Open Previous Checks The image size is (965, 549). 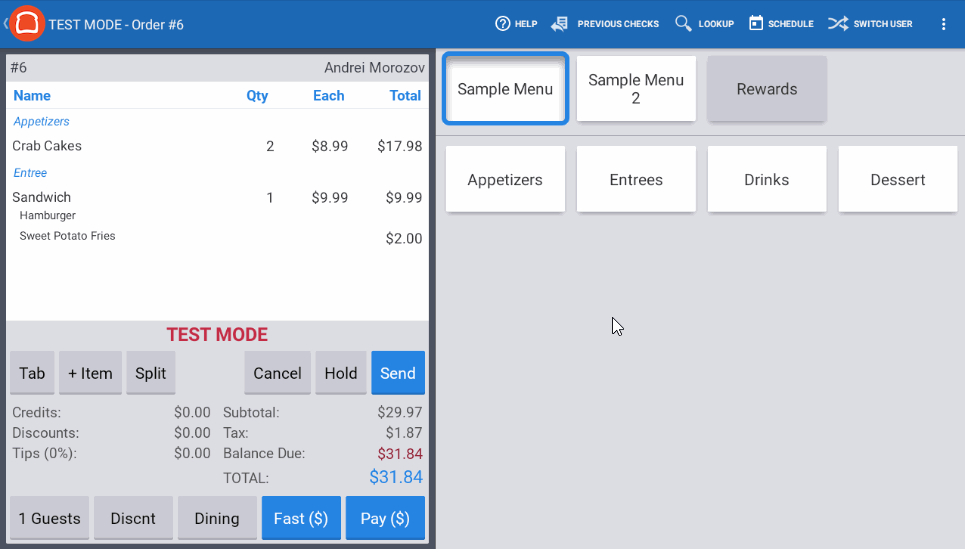pyautogui.click(x=605, y=24)
